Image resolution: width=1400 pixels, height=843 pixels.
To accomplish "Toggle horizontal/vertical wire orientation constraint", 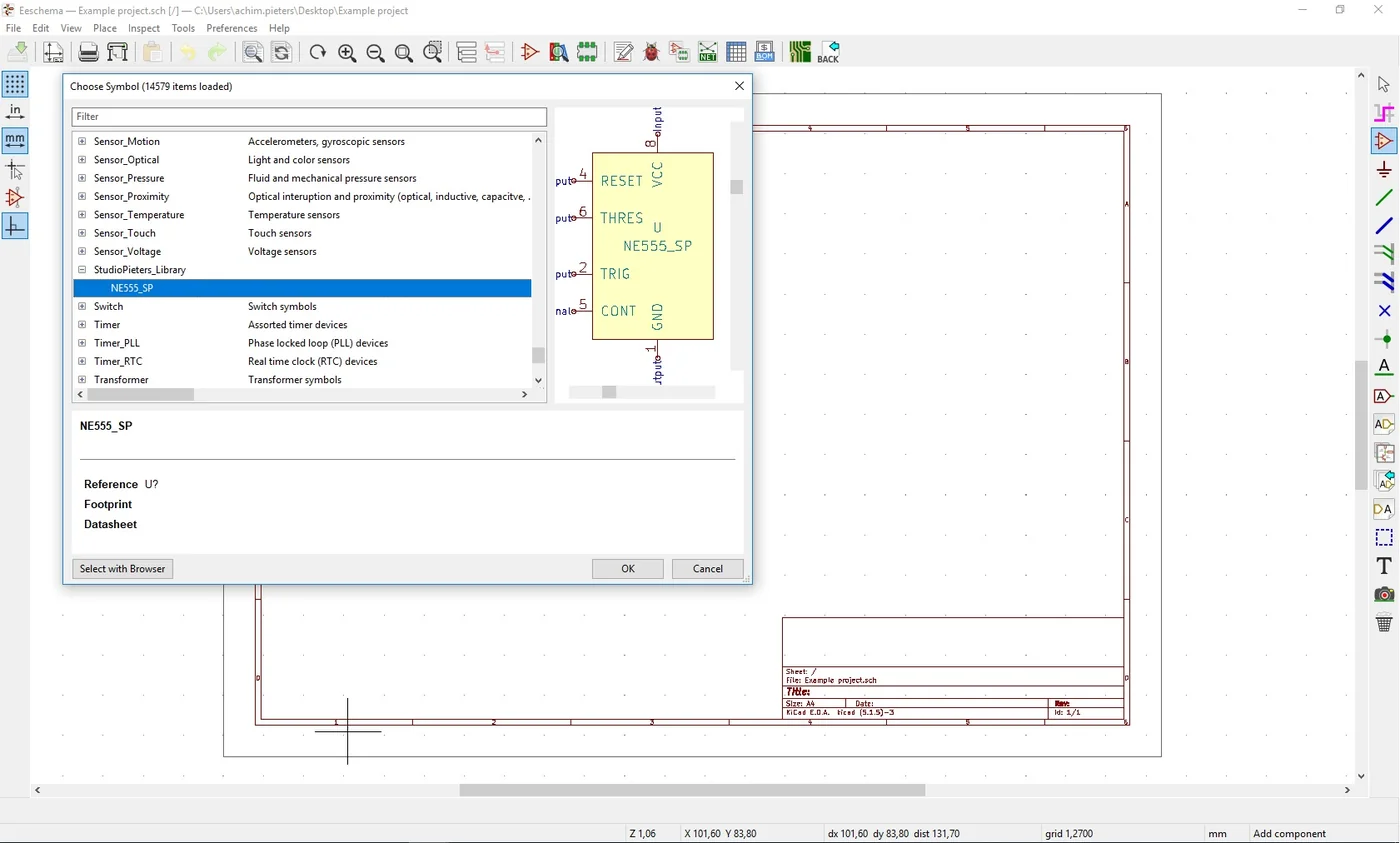I will 15,227.
